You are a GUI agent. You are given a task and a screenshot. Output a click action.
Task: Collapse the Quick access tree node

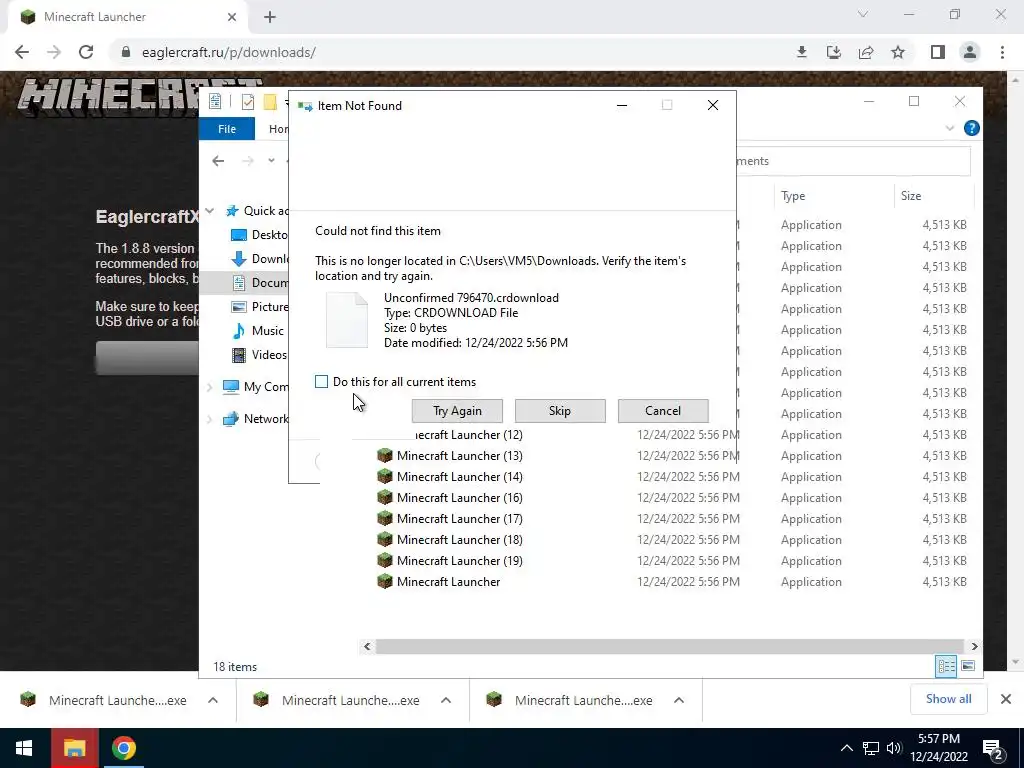[210, 211]
